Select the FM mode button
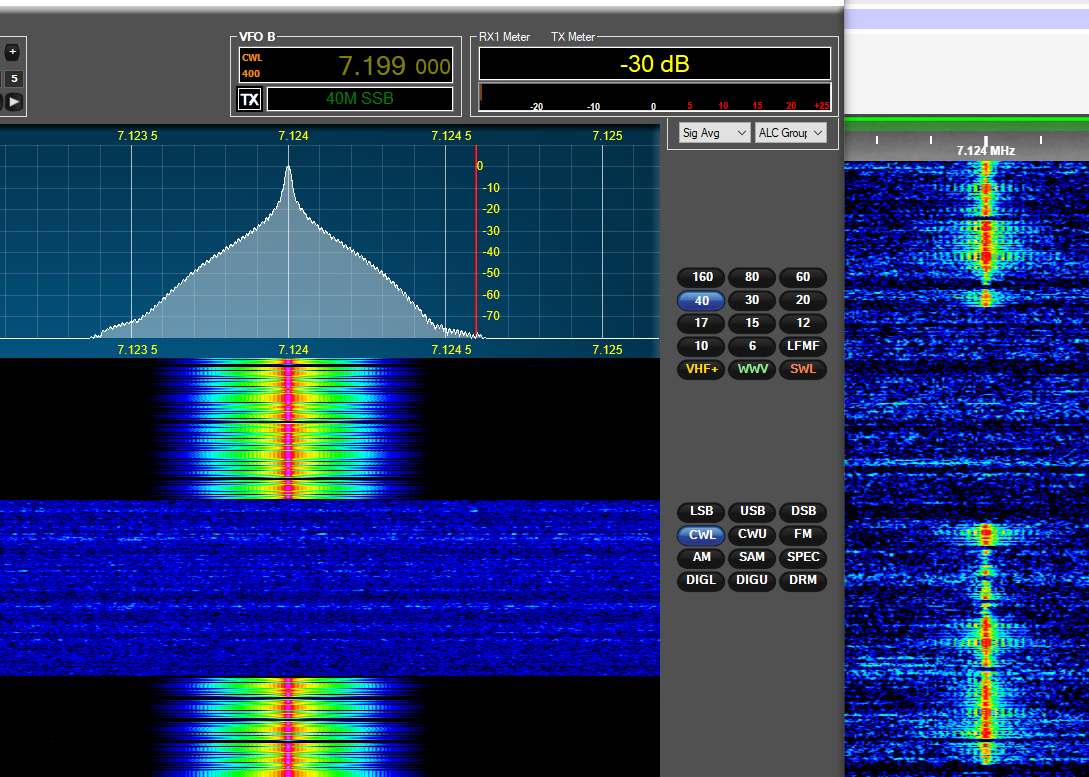Screen dimensions: 1089x777 pyautogui.click(x=803, y=535)
